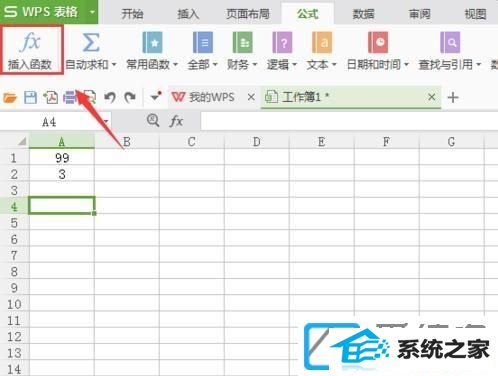Click the redo arrow in quick toolbar
The image size is (498, 376).
pyautogui.click(x=130, y=98)
